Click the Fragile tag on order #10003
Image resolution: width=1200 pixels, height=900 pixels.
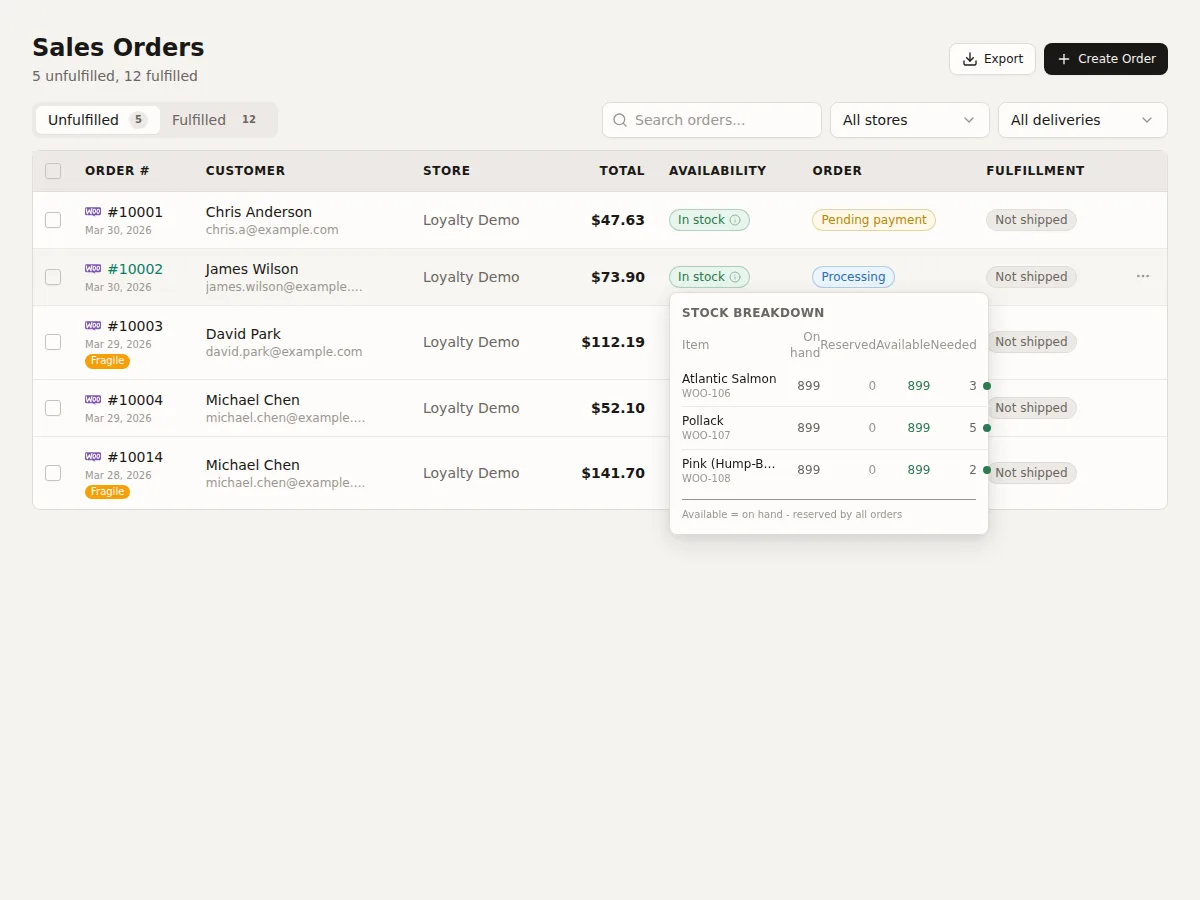107,361
